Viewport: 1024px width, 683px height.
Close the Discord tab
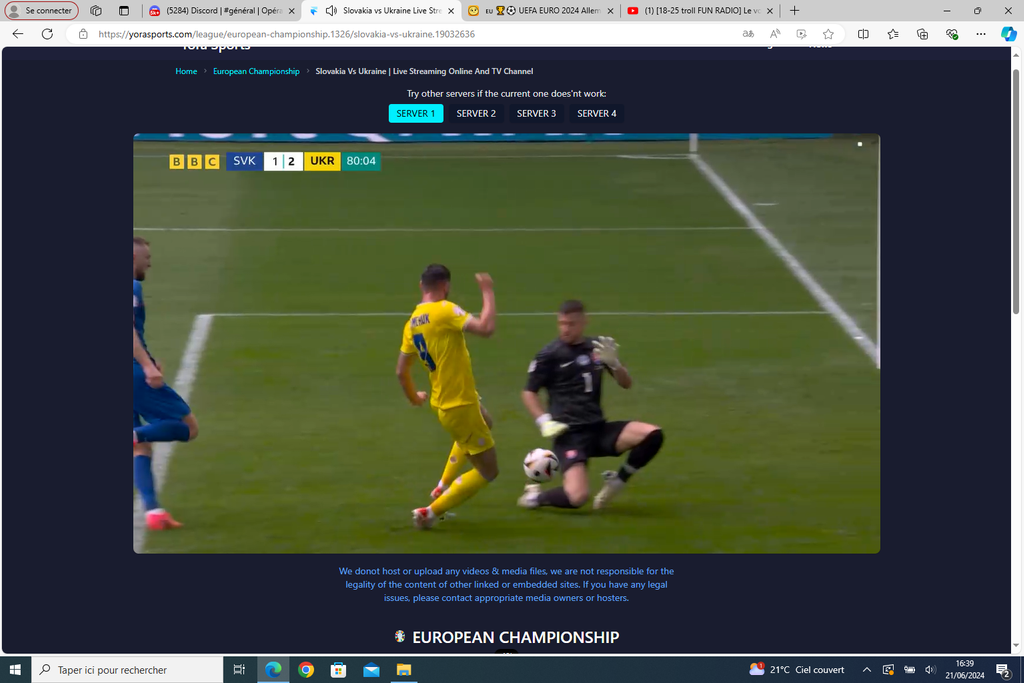tap(291, 10)
